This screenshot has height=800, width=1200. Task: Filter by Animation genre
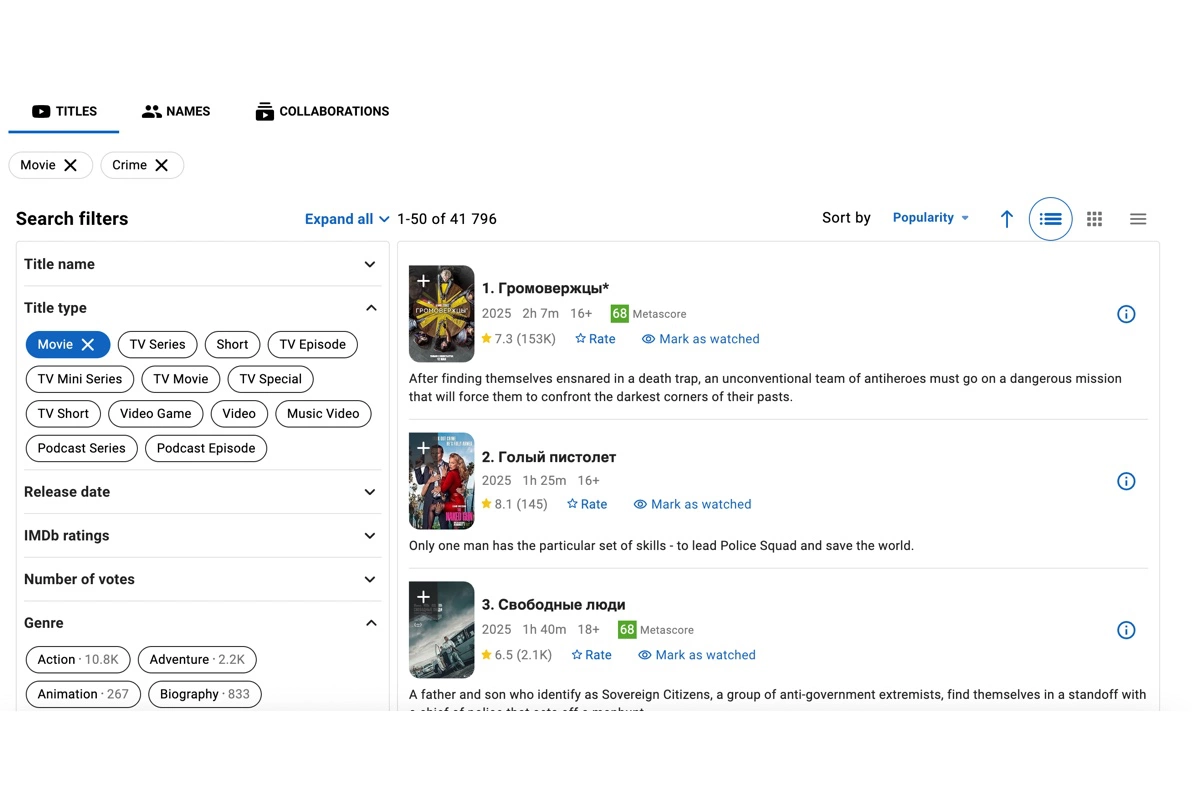[x=83, y=694]
